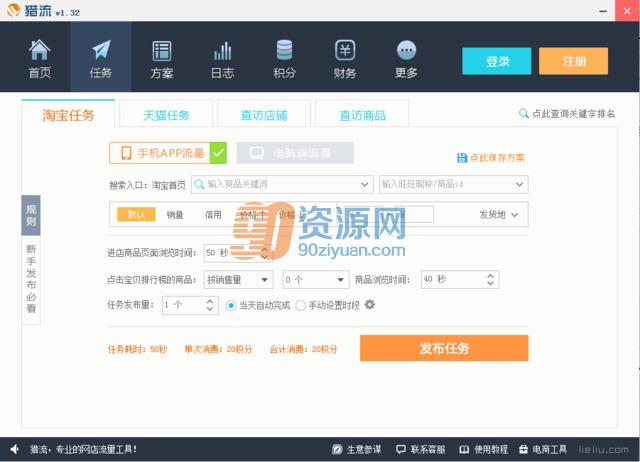
Task: Click the save disk icon
Action: (x=462, y=158)
